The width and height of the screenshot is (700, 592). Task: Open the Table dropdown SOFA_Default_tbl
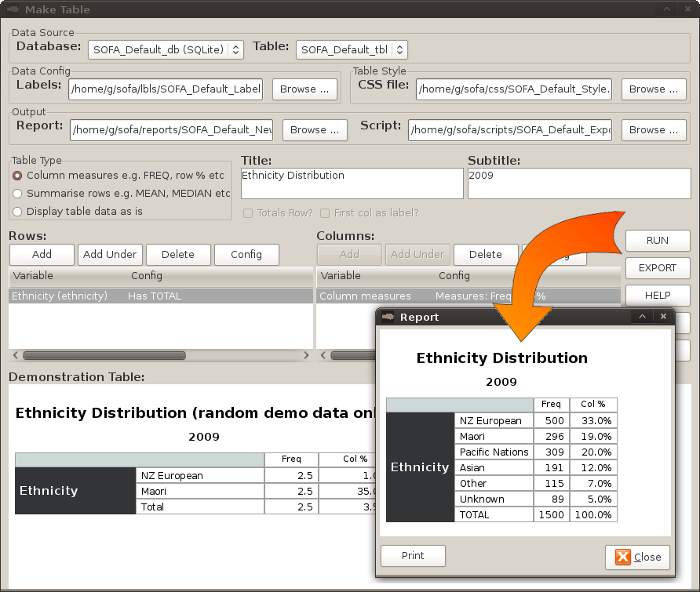coord(352,50)
